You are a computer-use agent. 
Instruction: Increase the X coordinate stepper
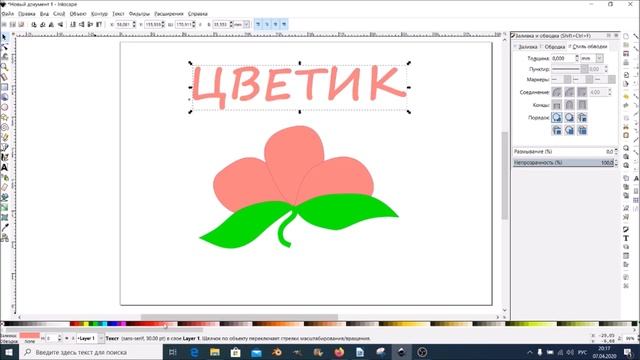[x=134, y=23]
